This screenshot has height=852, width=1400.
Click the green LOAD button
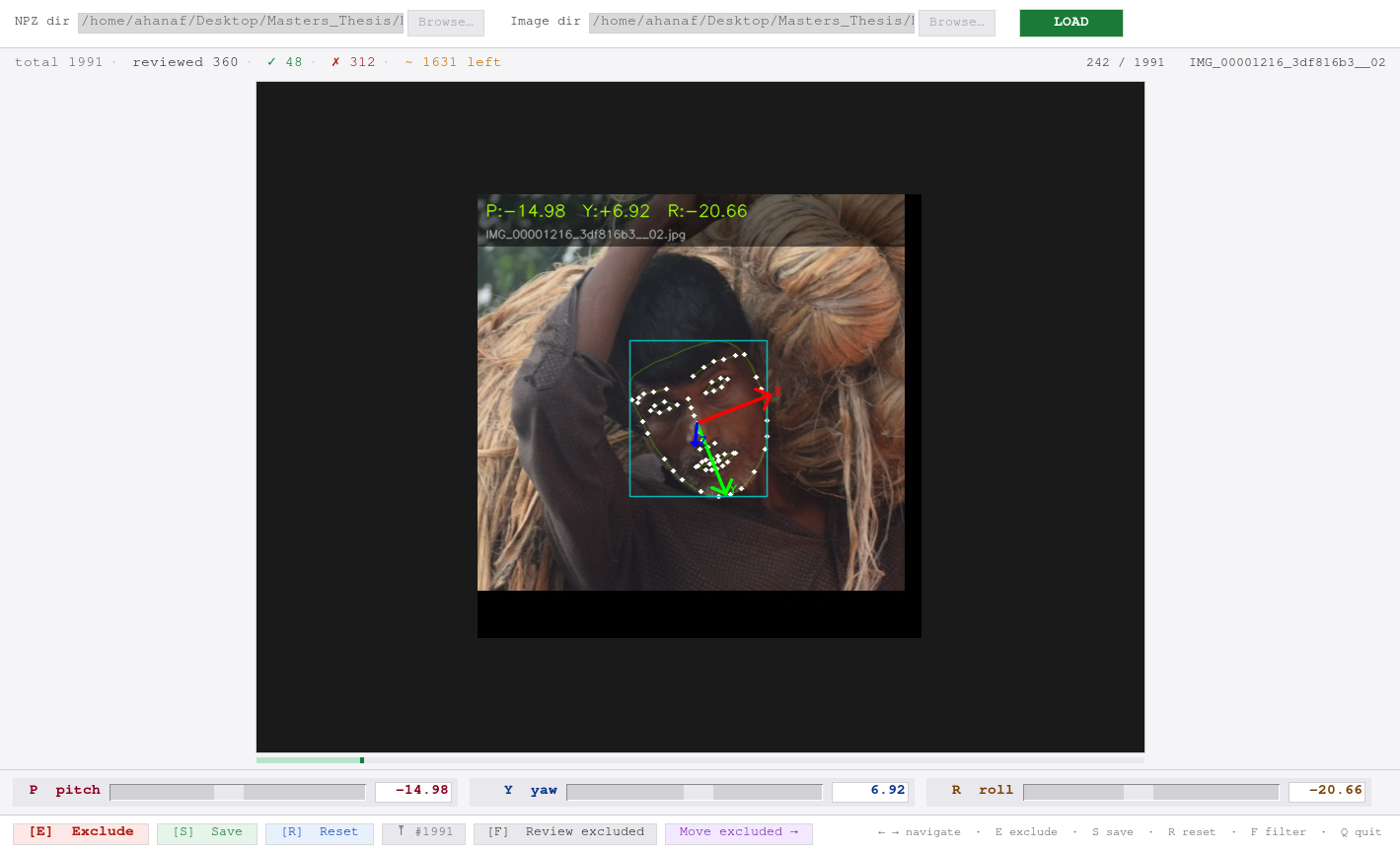(1070, 23)
